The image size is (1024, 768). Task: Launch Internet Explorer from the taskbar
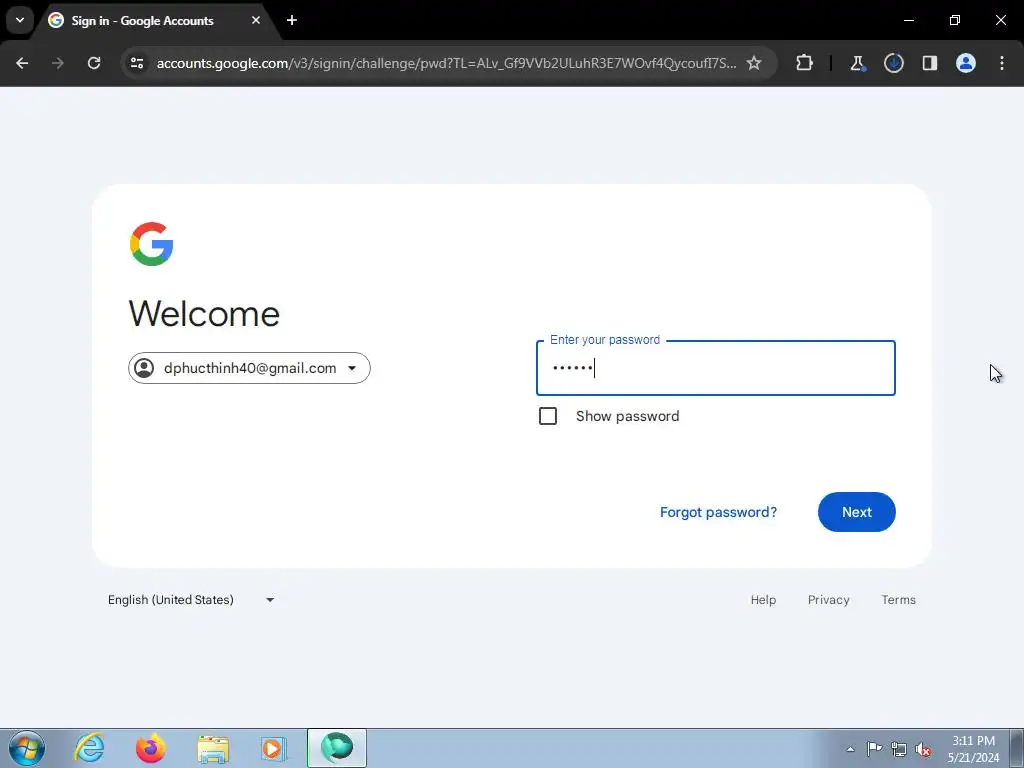click(x=89, y=748)
